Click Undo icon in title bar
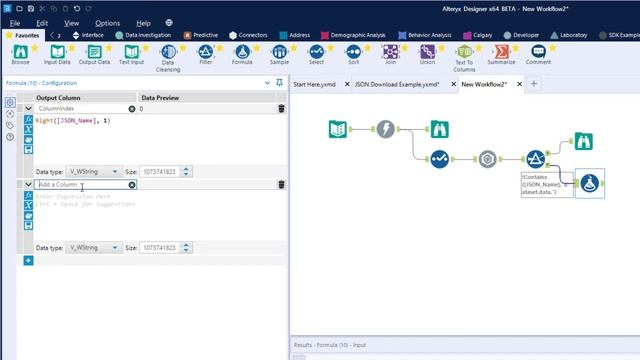Viewport: 640px width, 360px height. pyautogui.click(x=77, y=8)
